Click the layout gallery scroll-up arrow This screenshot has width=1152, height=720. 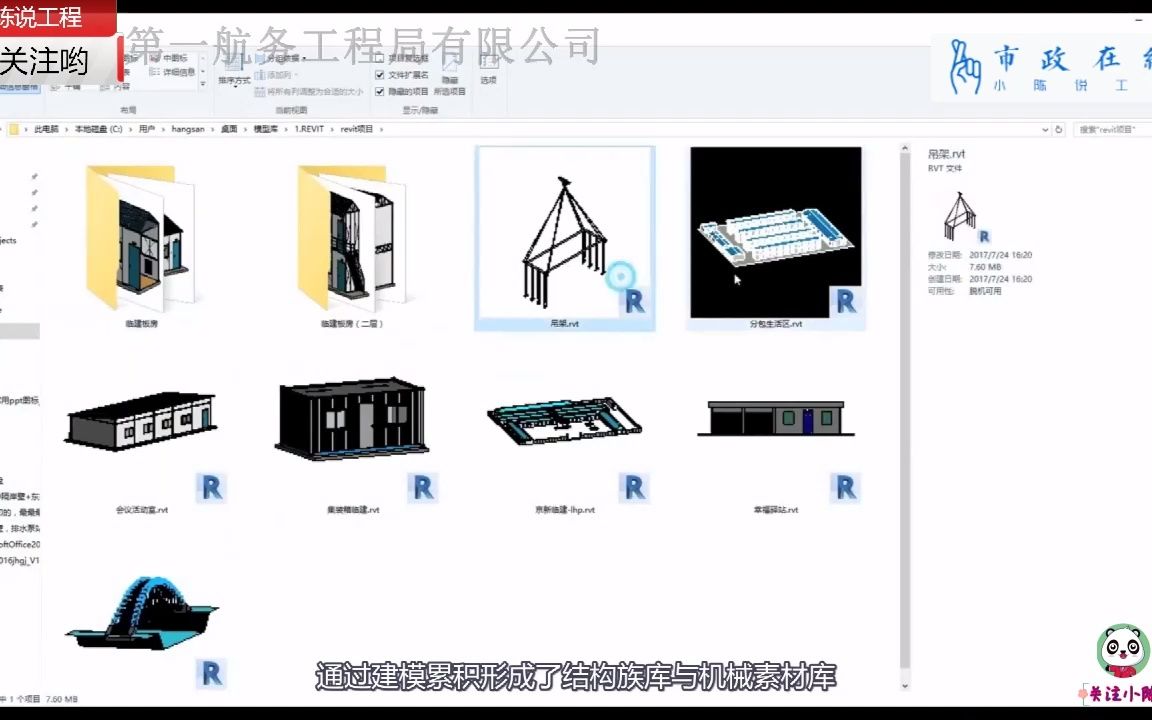click(x=203, y=58)
